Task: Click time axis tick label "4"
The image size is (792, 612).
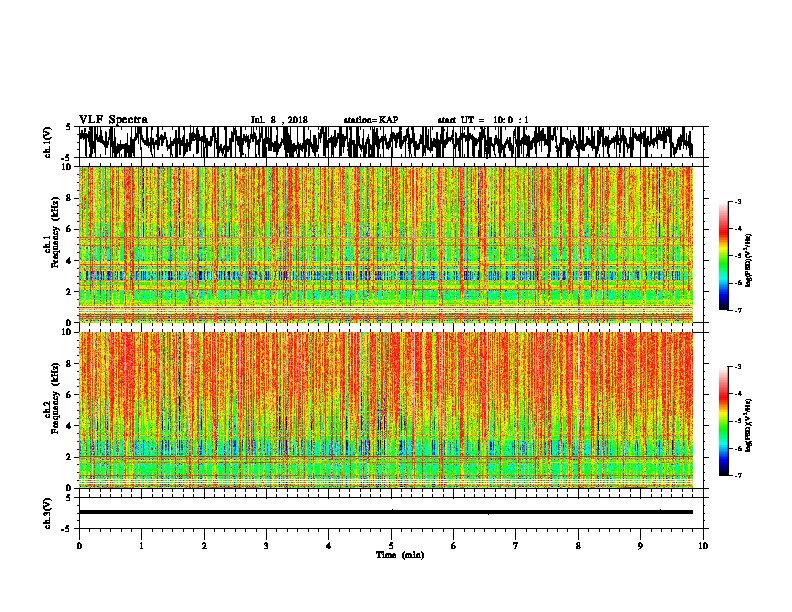Action: [329, 546]
